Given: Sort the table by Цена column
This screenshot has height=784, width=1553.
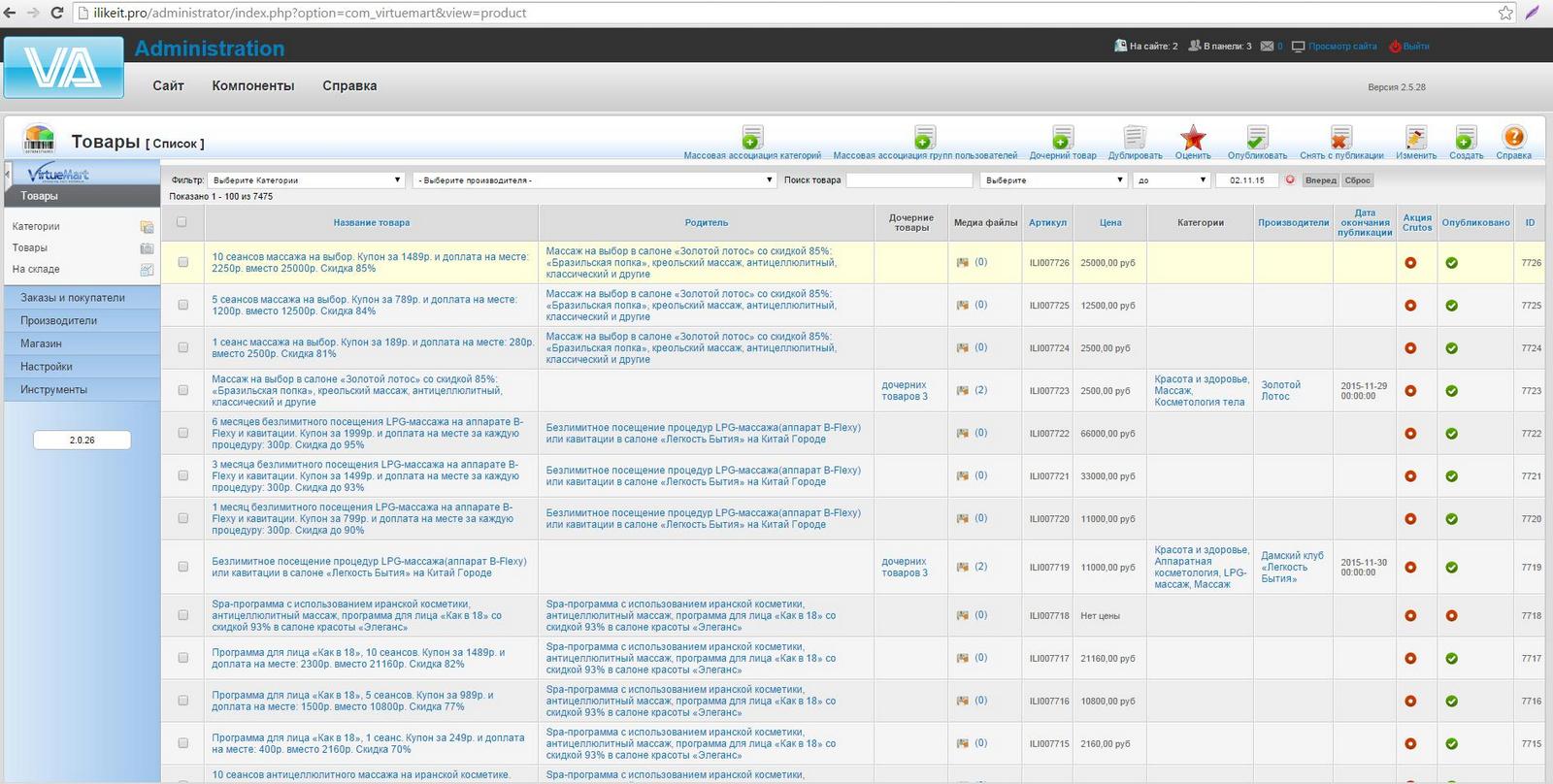Looking at the screenshot, I should (x=1110, y=223).
